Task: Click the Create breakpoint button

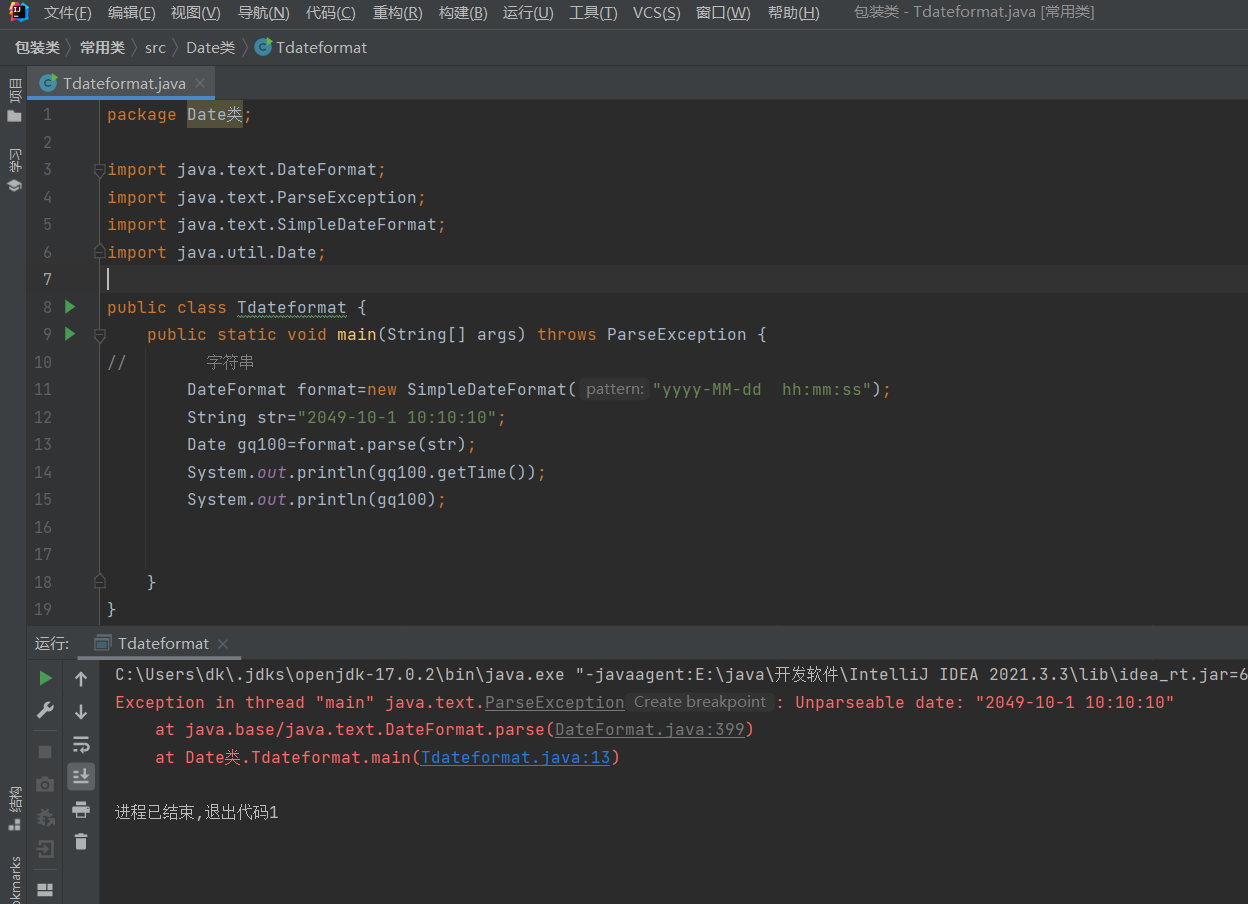Action: 700,702
